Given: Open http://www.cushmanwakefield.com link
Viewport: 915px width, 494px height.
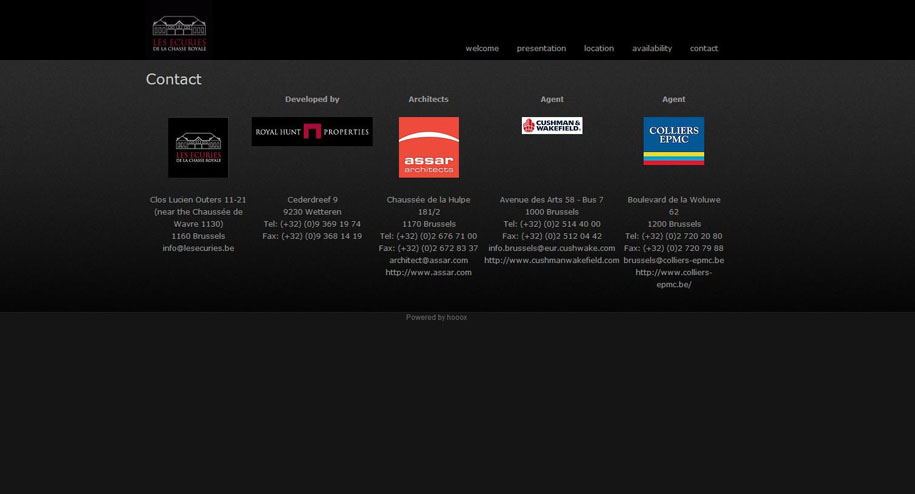Looking at the screenshot, I should pyautogui.click(x=552, y=260).
